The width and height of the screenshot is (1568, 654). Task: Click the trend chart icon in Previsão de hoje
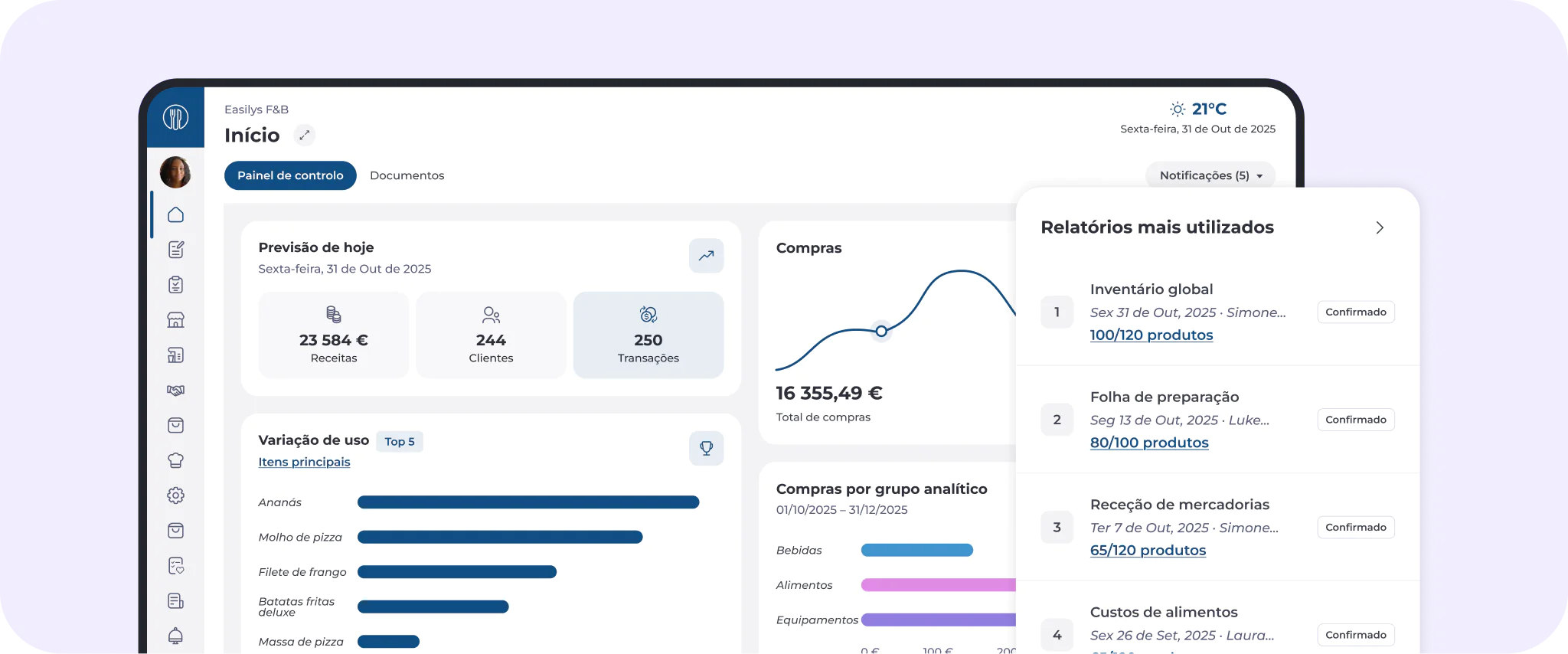pos(706,256)
